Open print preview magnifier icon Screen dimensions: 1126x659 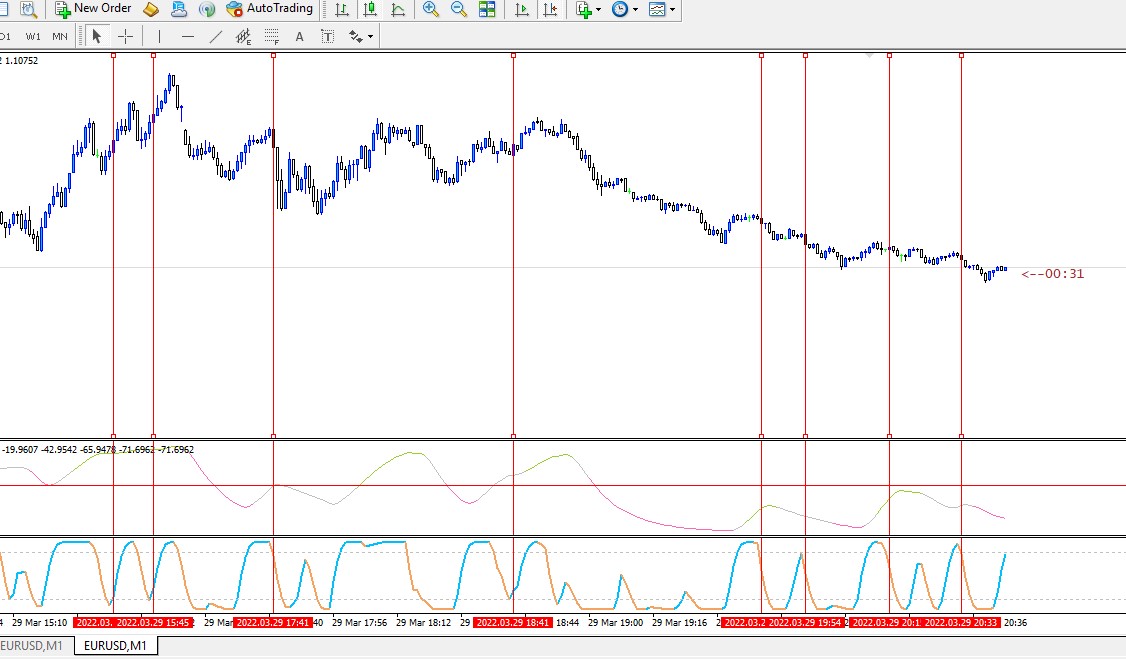[x=29, y=9]
